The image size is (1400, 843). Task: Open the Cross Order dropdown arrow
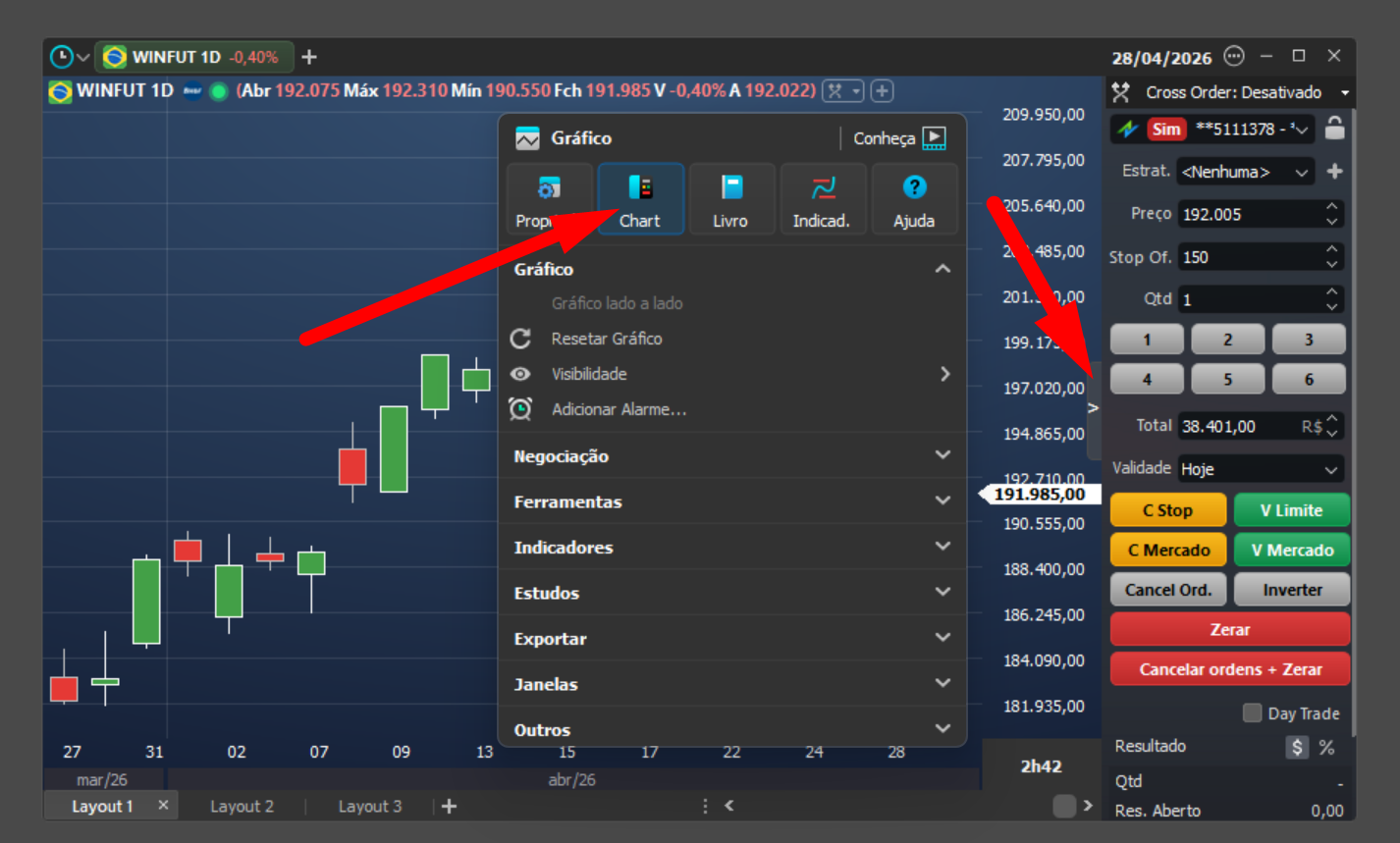point(1345,92)
